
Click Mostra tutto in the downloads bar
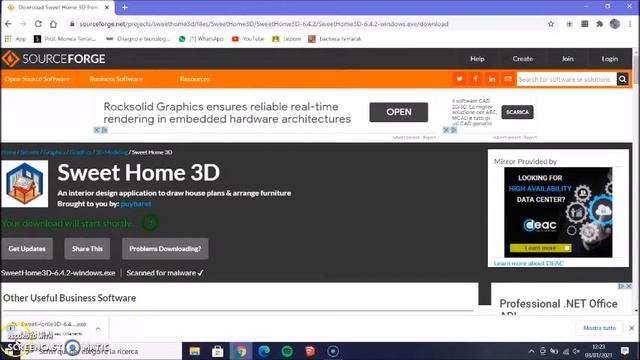coord(599,328)
